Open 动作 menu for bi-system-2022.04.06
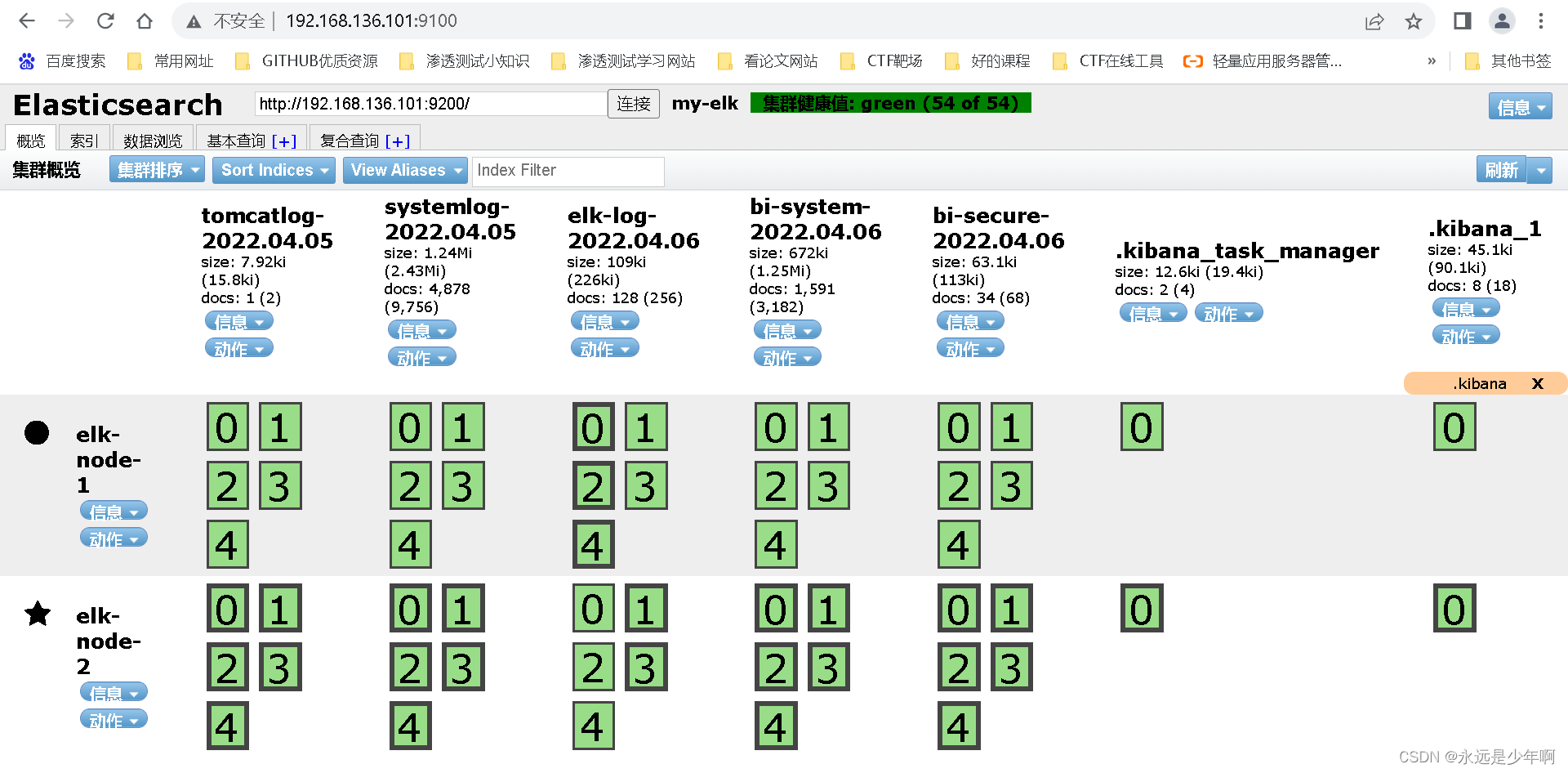1568x773 pixels. coord(788,358)
